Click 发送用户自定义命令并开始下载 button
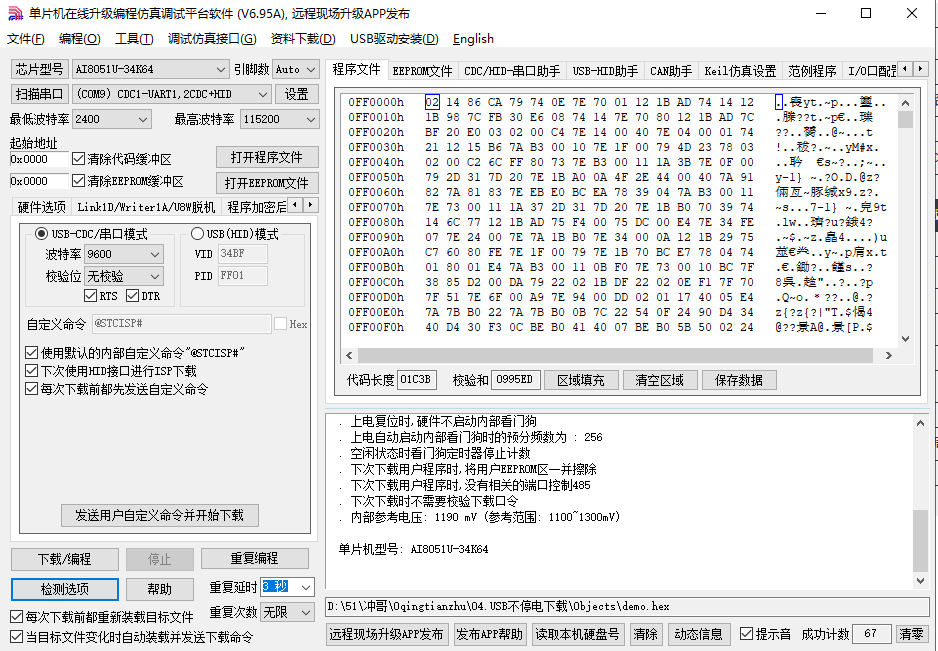The image size is (938, 651). [160, 515]
